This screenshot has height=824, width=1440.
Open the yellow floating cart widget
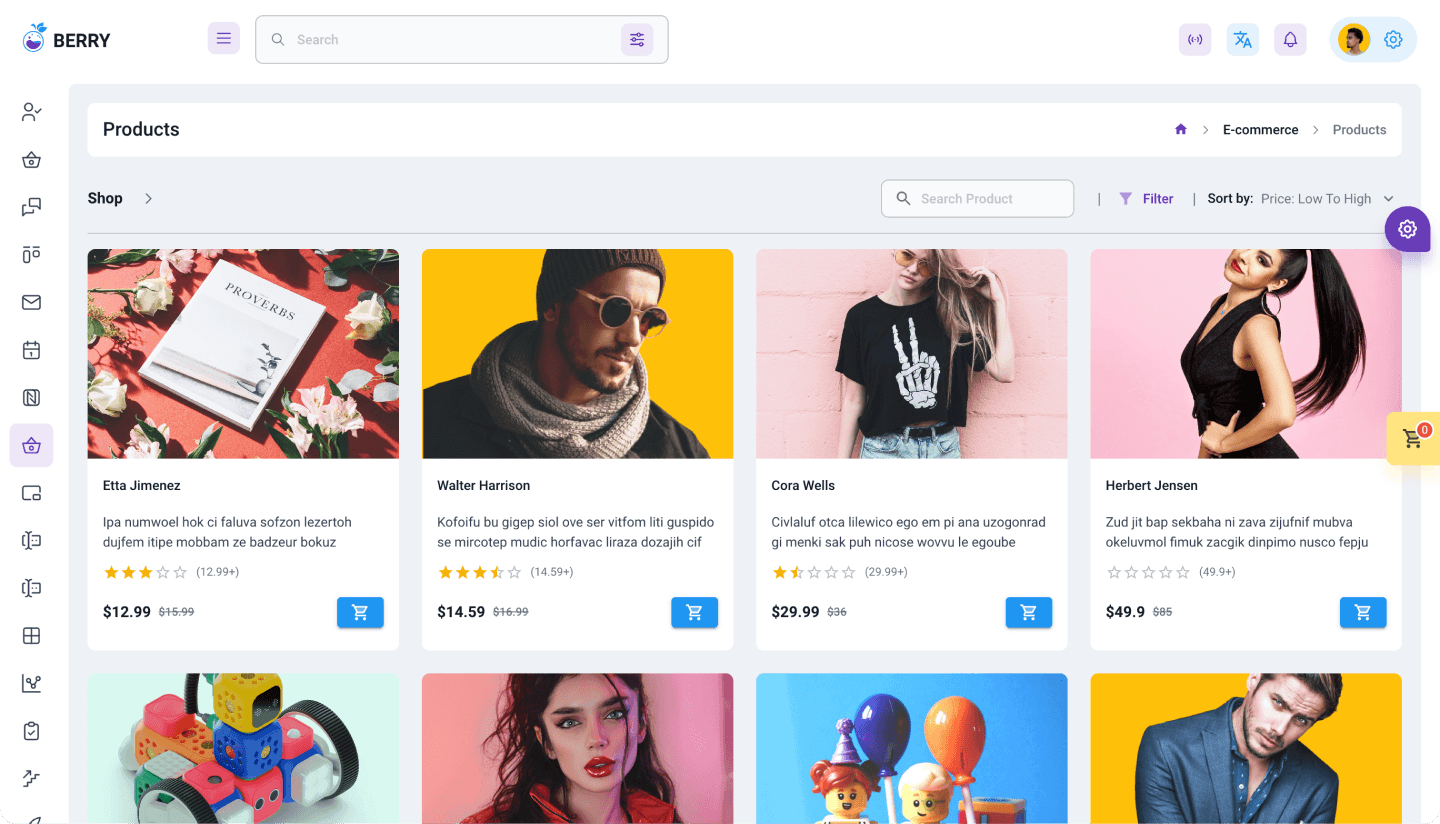pyautogui.click(x=1413, y=438)
